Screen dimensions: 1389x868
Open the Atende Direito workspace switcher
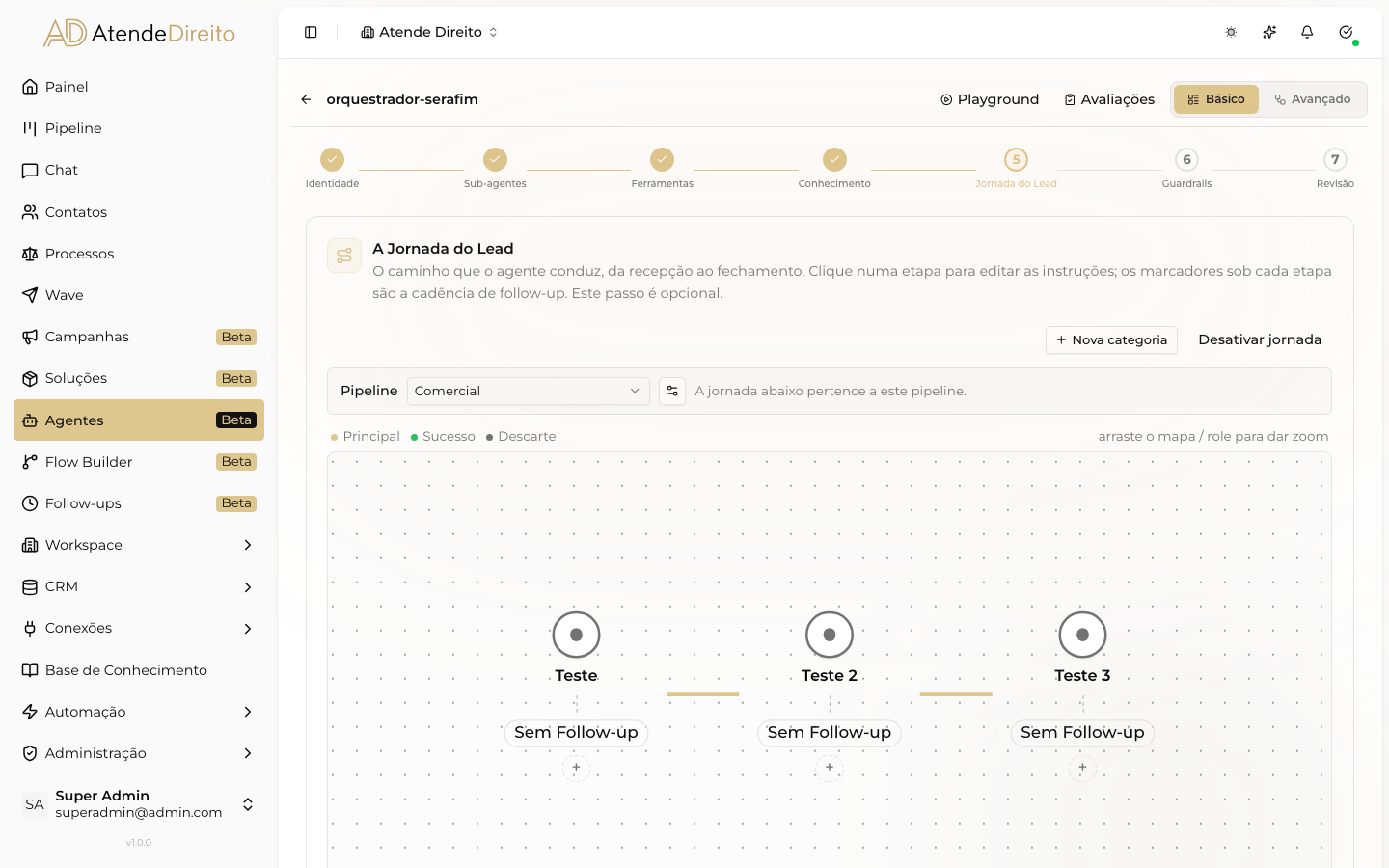pos(429,32)
